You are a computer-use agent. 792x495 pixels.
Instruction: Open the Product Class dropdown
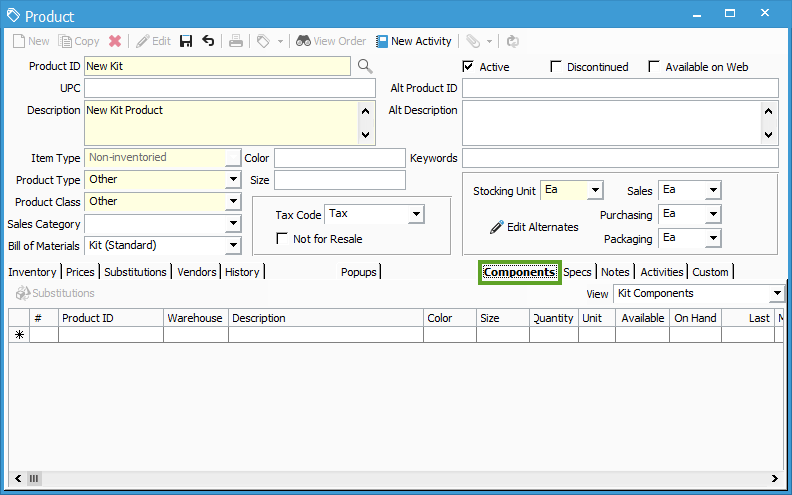(233, 202)
